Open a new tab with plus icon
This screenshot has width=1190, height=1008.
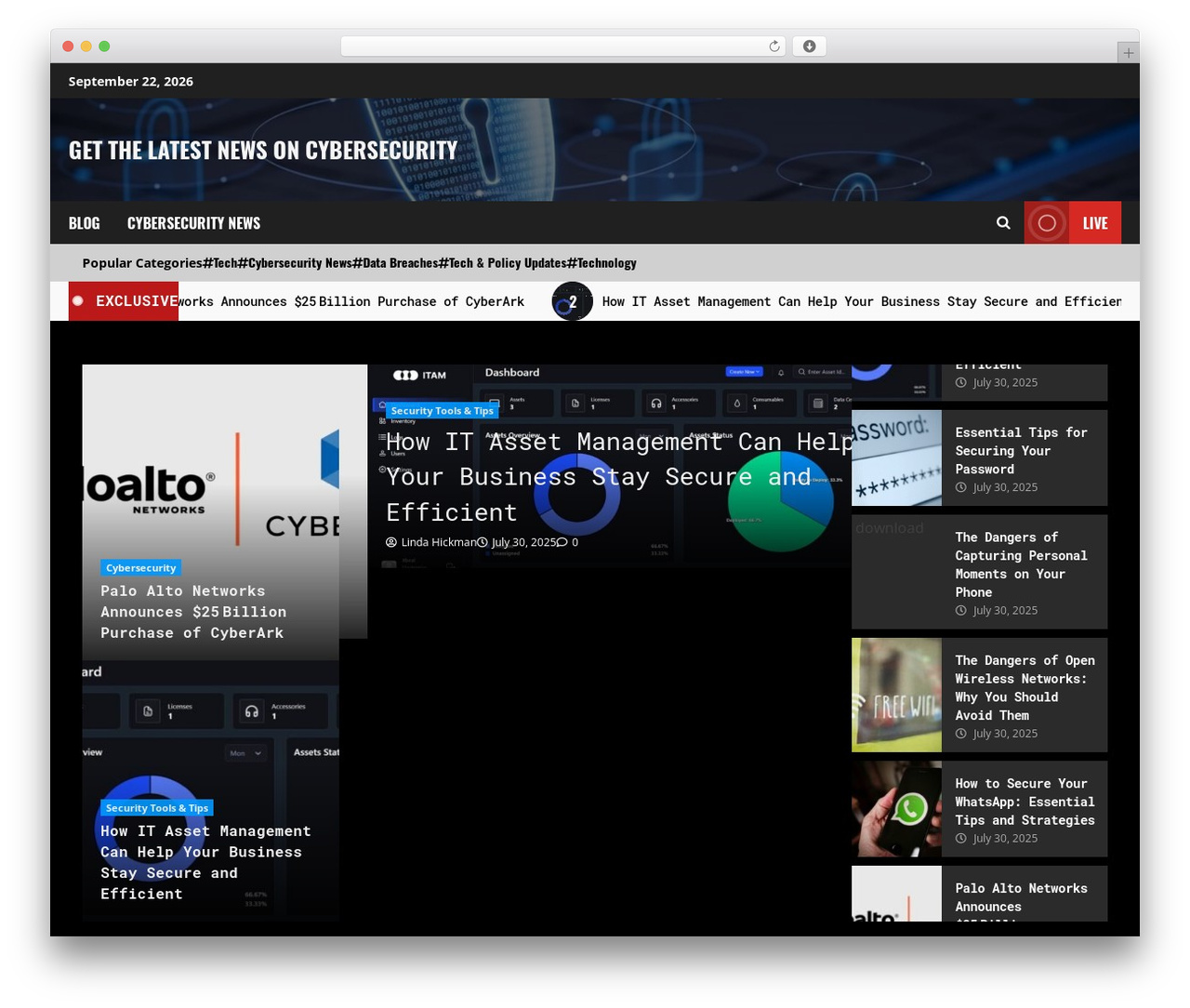[x=1128, y=53]
